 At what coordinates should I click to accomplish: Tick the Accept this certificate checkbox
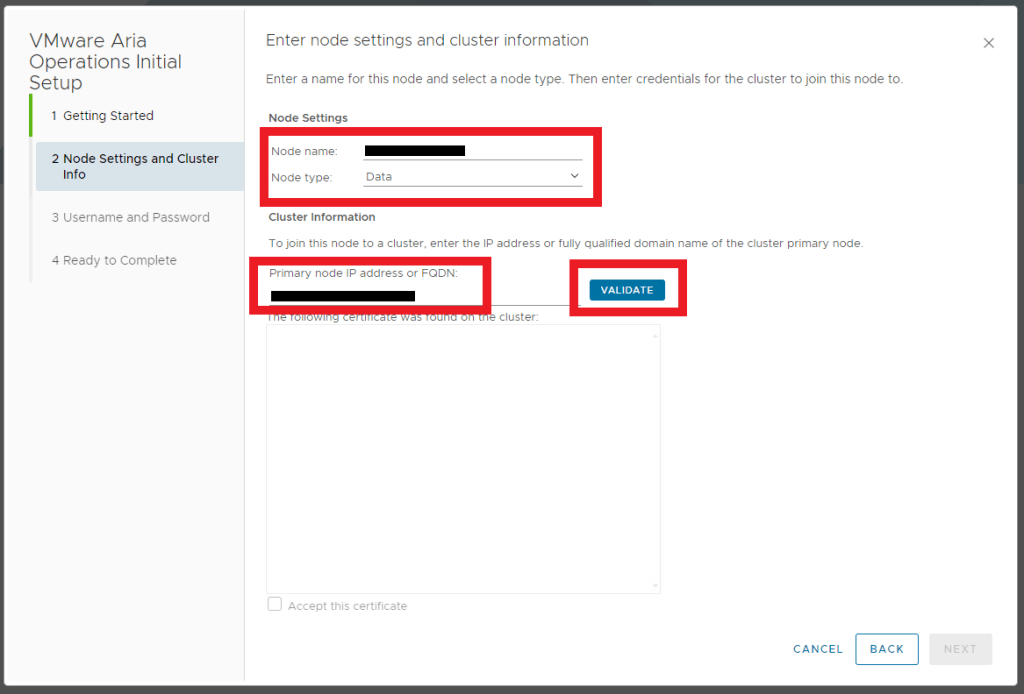coord(275,605)
